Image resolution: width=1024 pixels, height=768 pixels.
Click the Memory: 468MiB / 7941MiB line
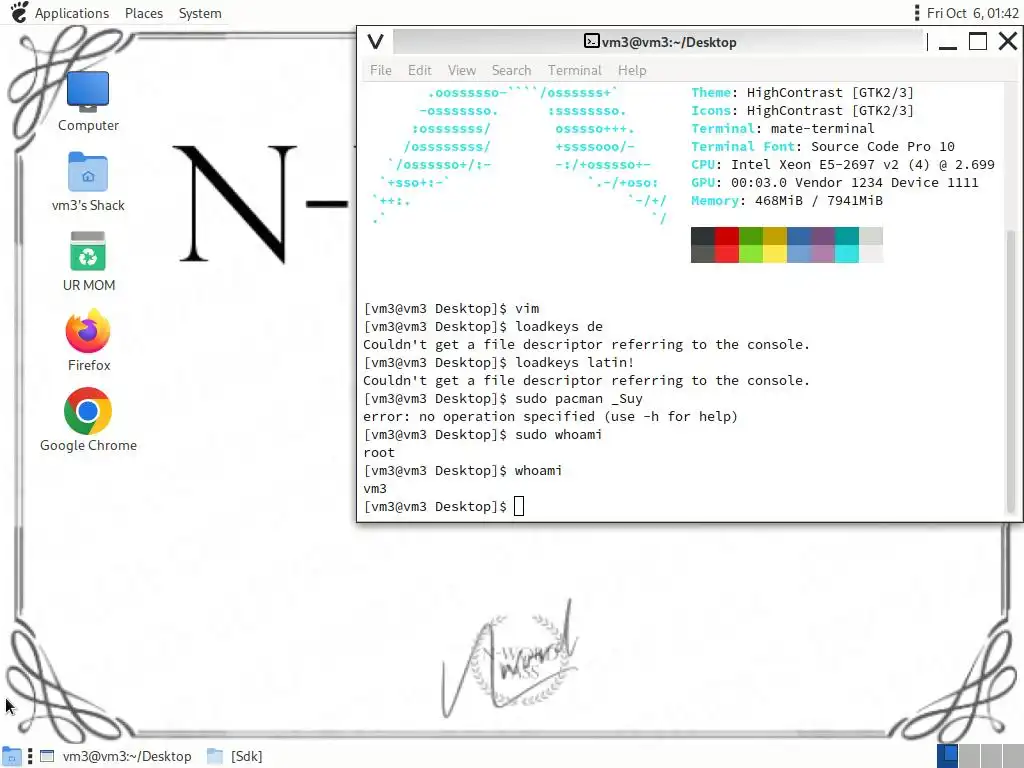787,200
